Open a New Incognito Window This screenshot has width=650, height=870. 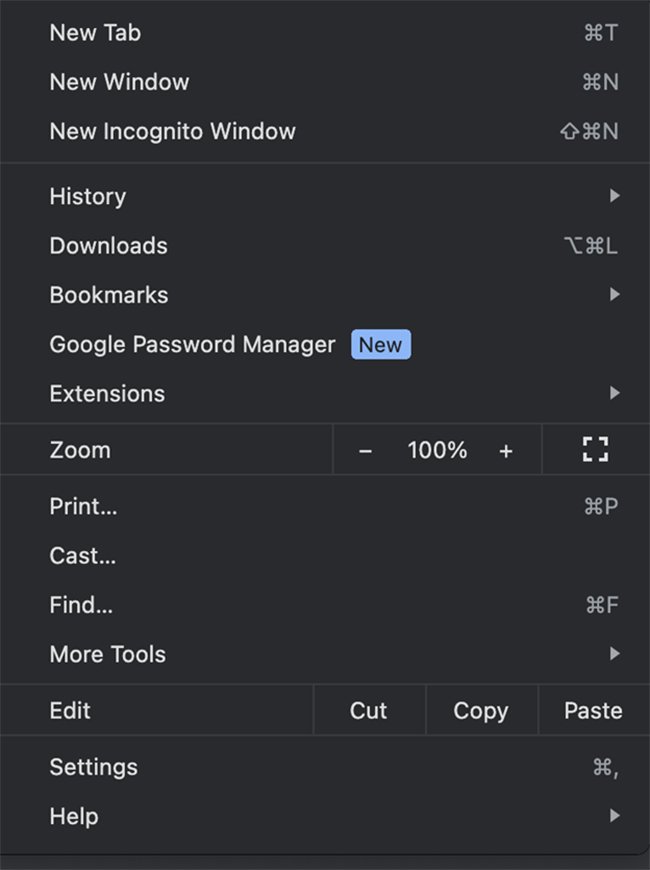click(x=172, y=131)
